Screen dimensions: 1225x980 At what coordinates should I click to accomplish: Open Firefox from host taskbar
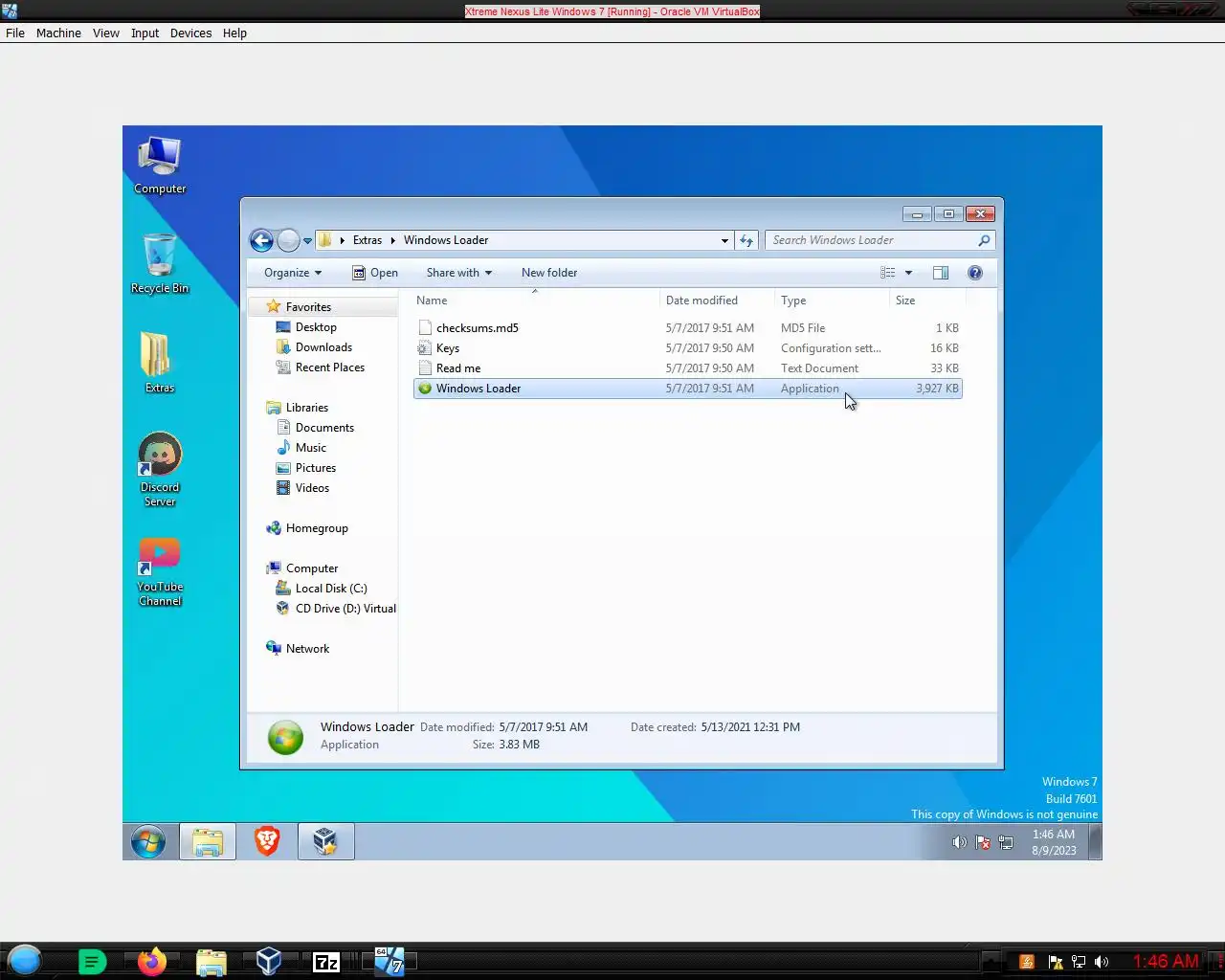click(151, 961)
